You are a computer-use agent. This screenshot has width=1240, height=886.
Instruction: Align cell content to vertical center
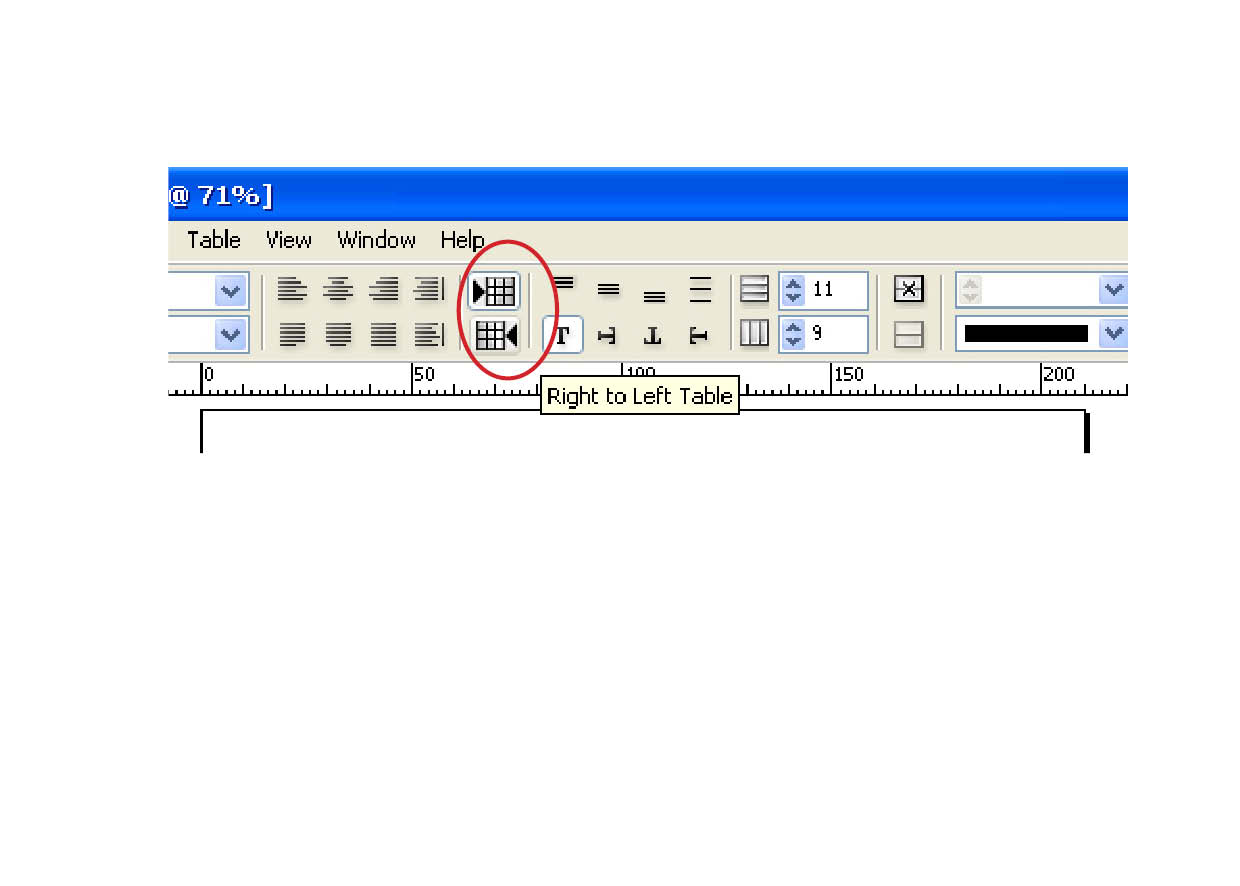tap(608, 290)
